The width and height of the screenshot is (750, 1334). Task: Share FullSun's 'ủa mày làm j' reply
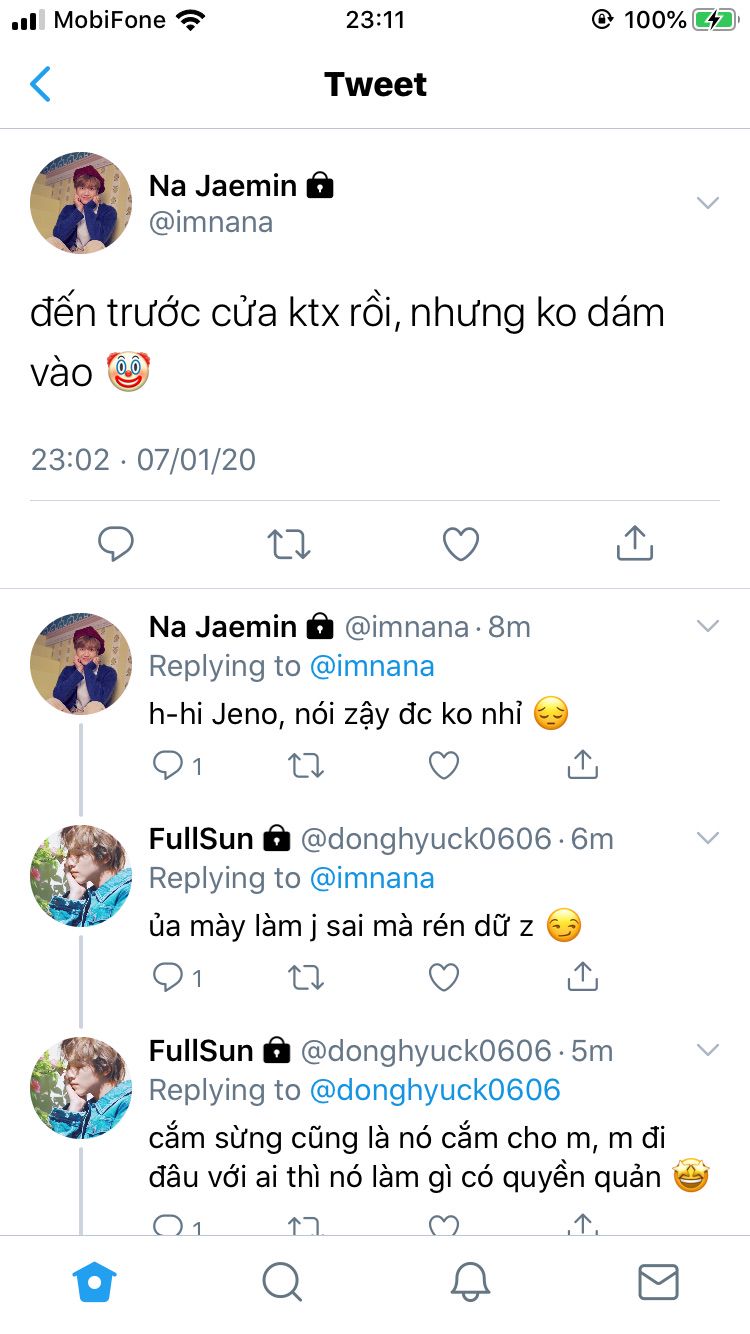coord(582,977)
